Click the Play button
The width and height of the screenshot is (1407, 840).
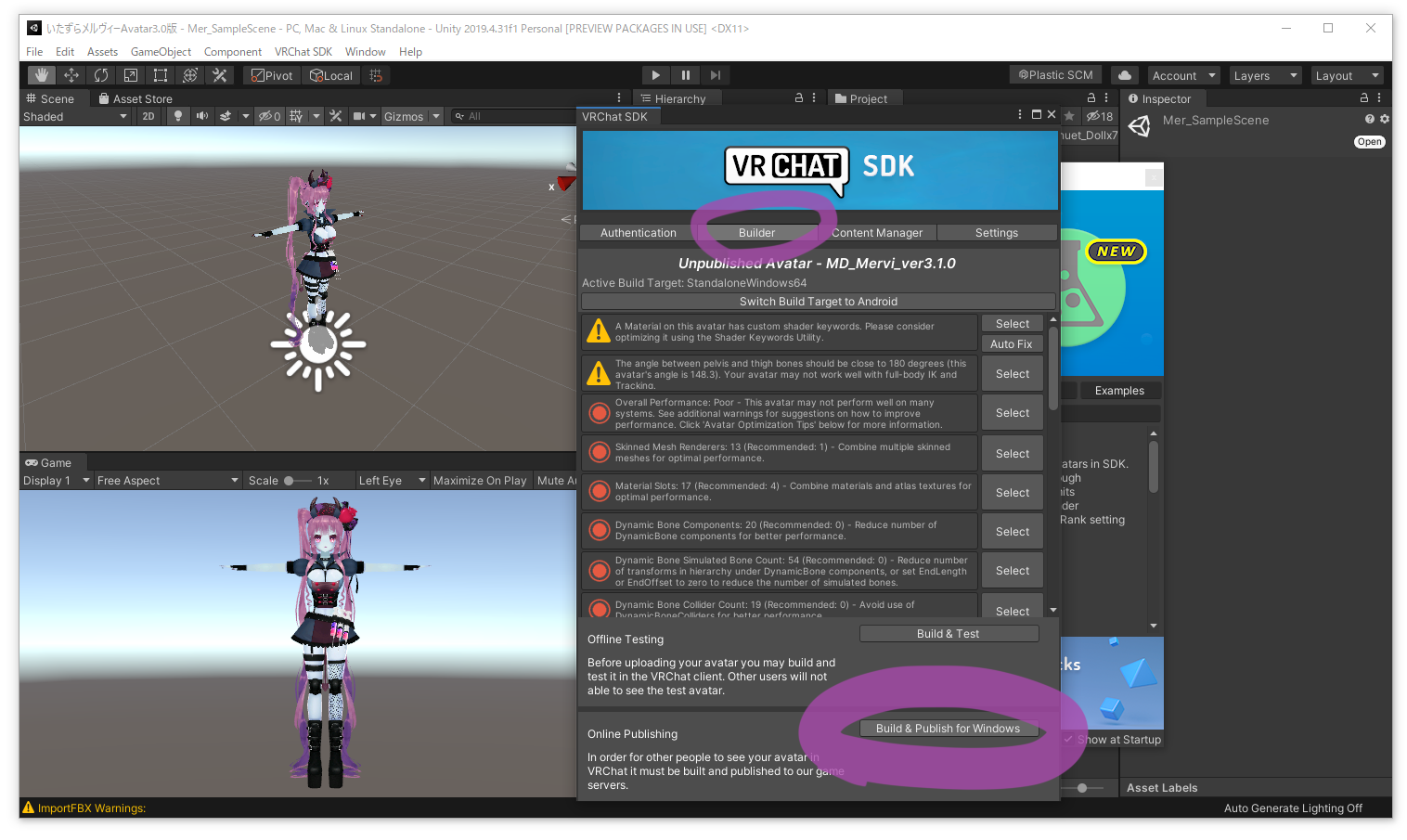656,75
